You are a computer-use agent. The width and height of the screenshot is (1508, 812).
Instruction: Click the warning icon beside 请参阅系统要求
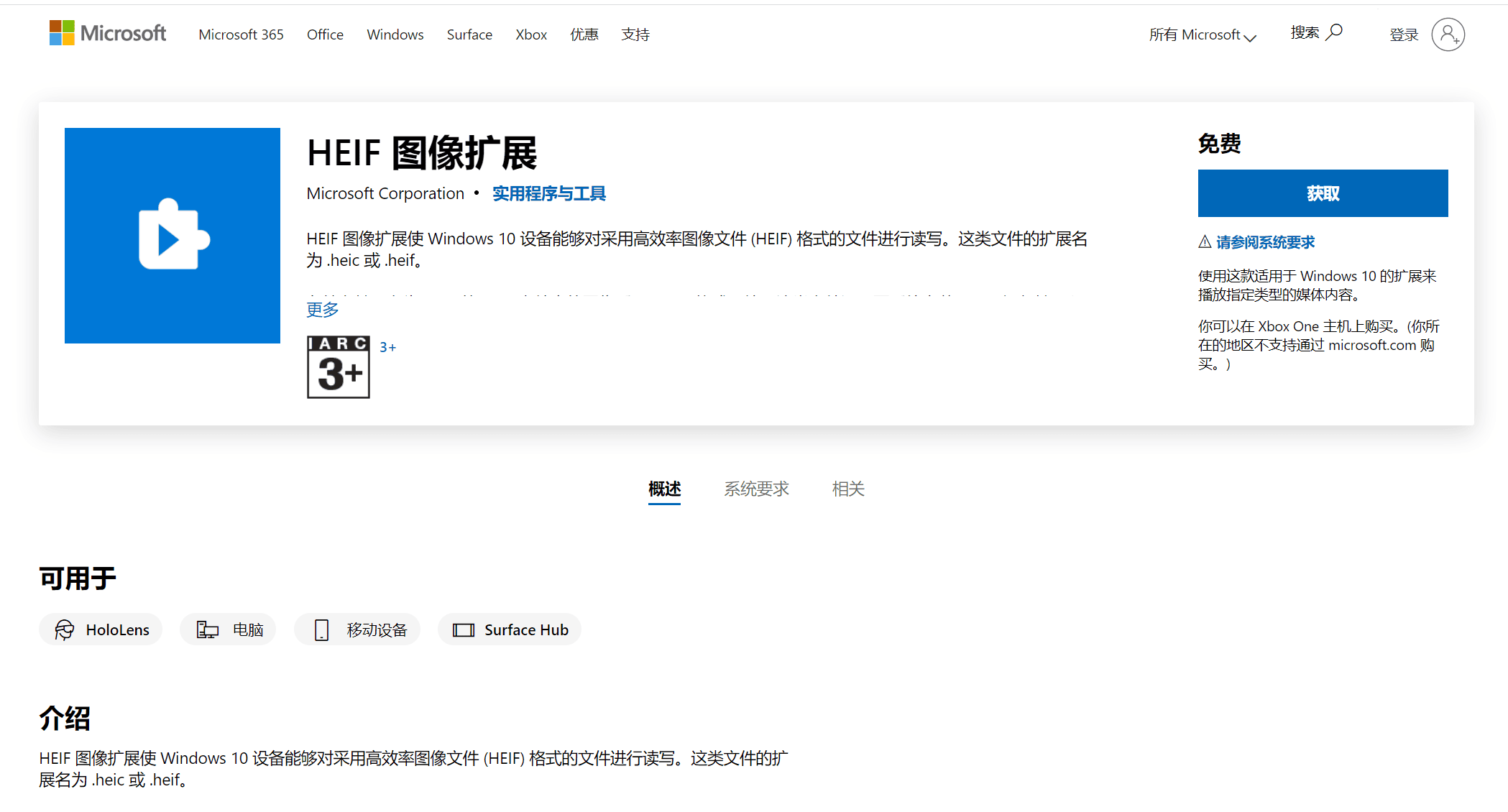1205,242
